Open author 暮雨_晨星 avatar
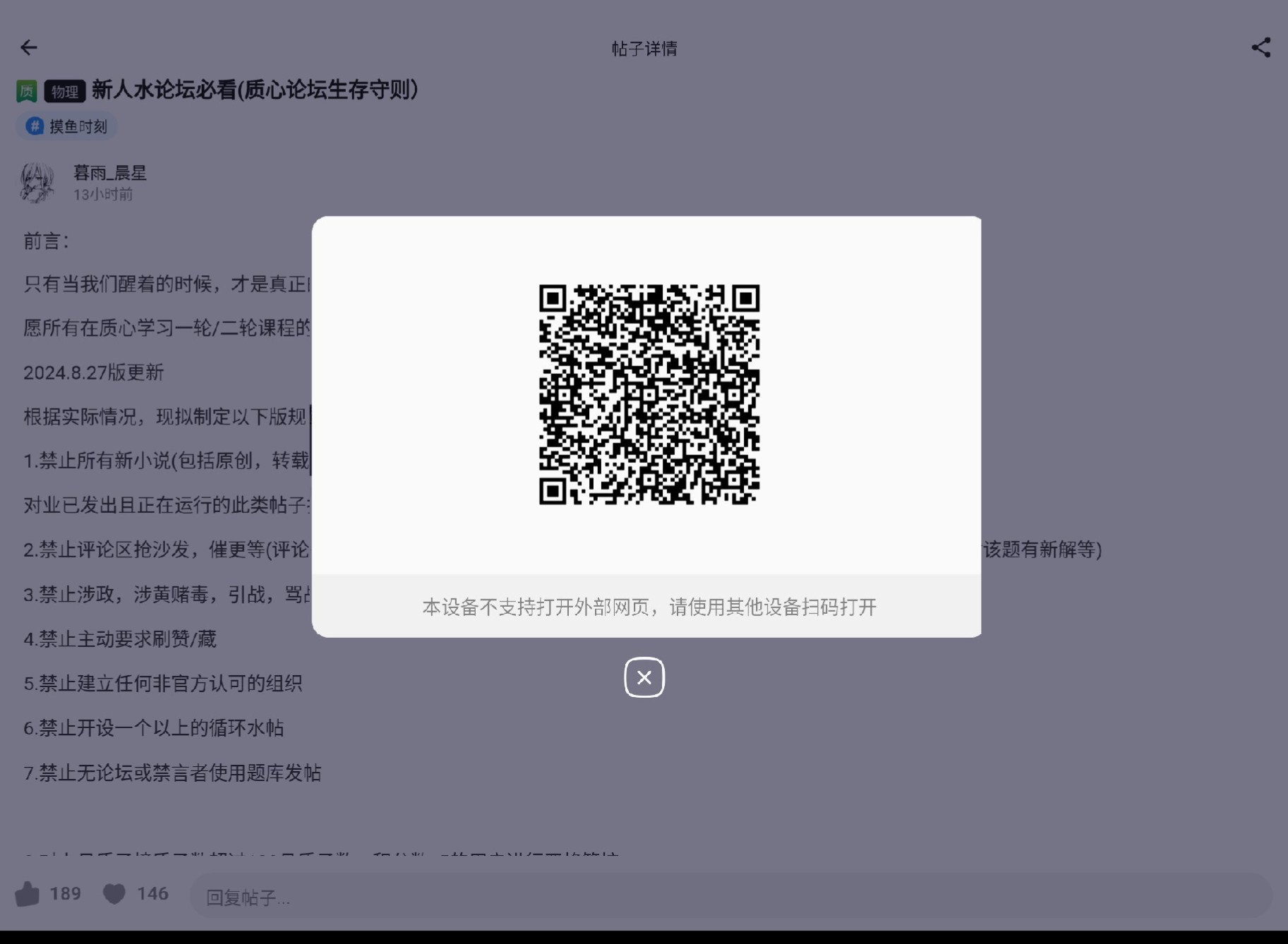The width and height of the screenshot is (1288, 944). (x=37, y=183)
